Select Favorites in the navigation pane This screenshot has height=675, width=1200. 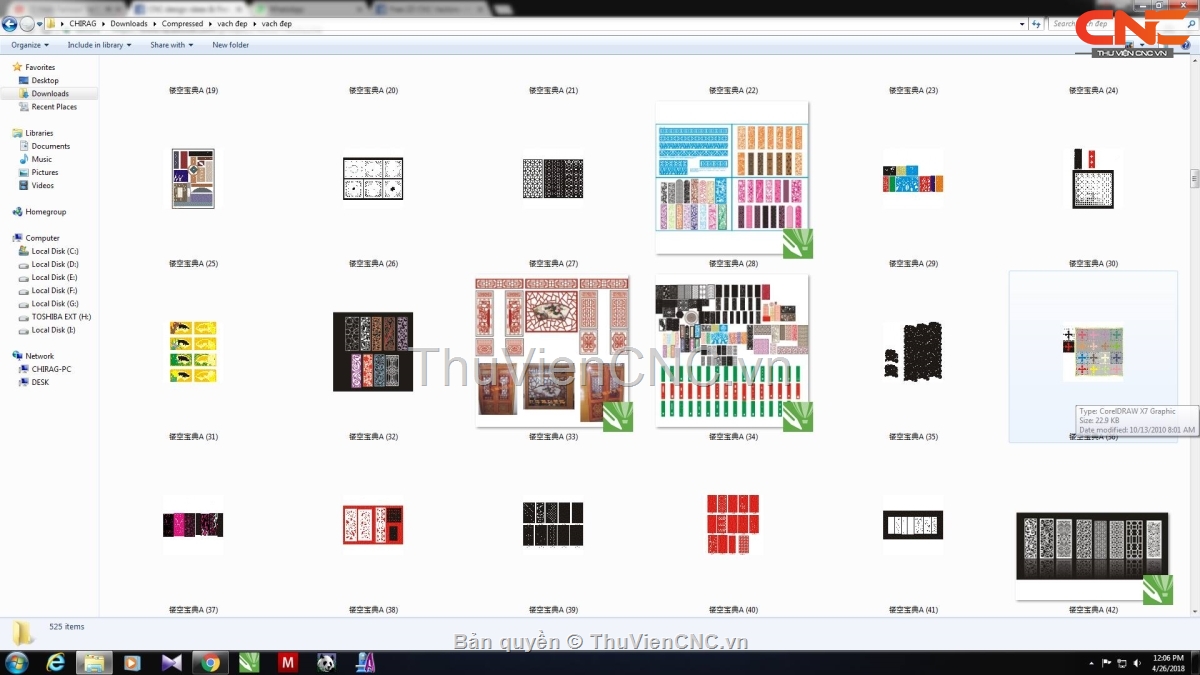point(33,67)
